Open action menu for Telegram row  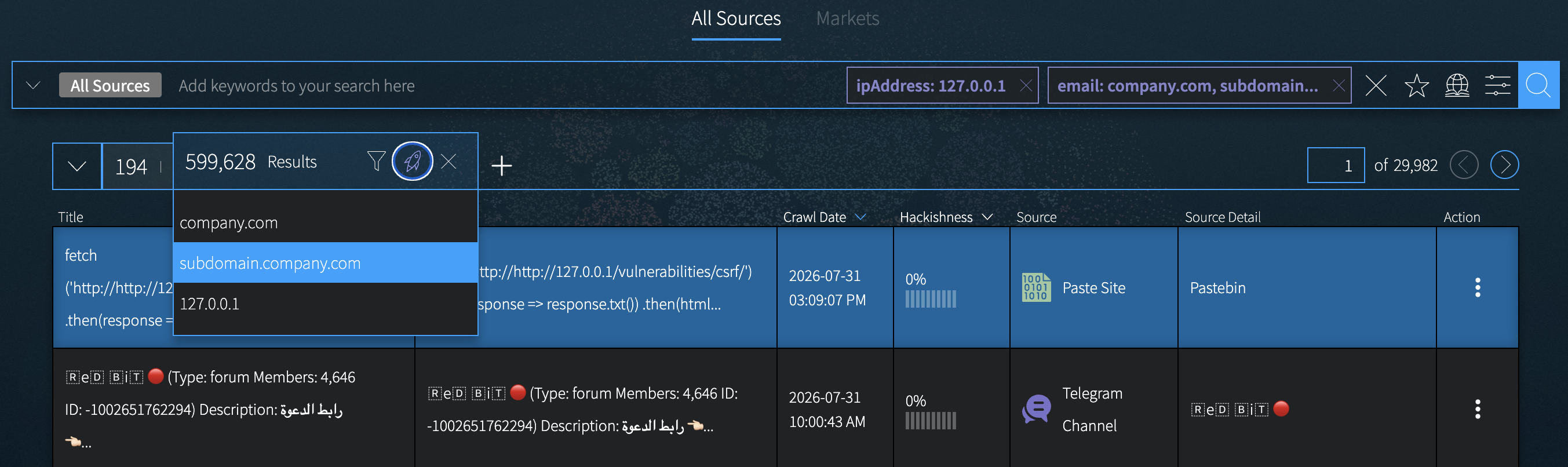click(x=1477, y=409)
